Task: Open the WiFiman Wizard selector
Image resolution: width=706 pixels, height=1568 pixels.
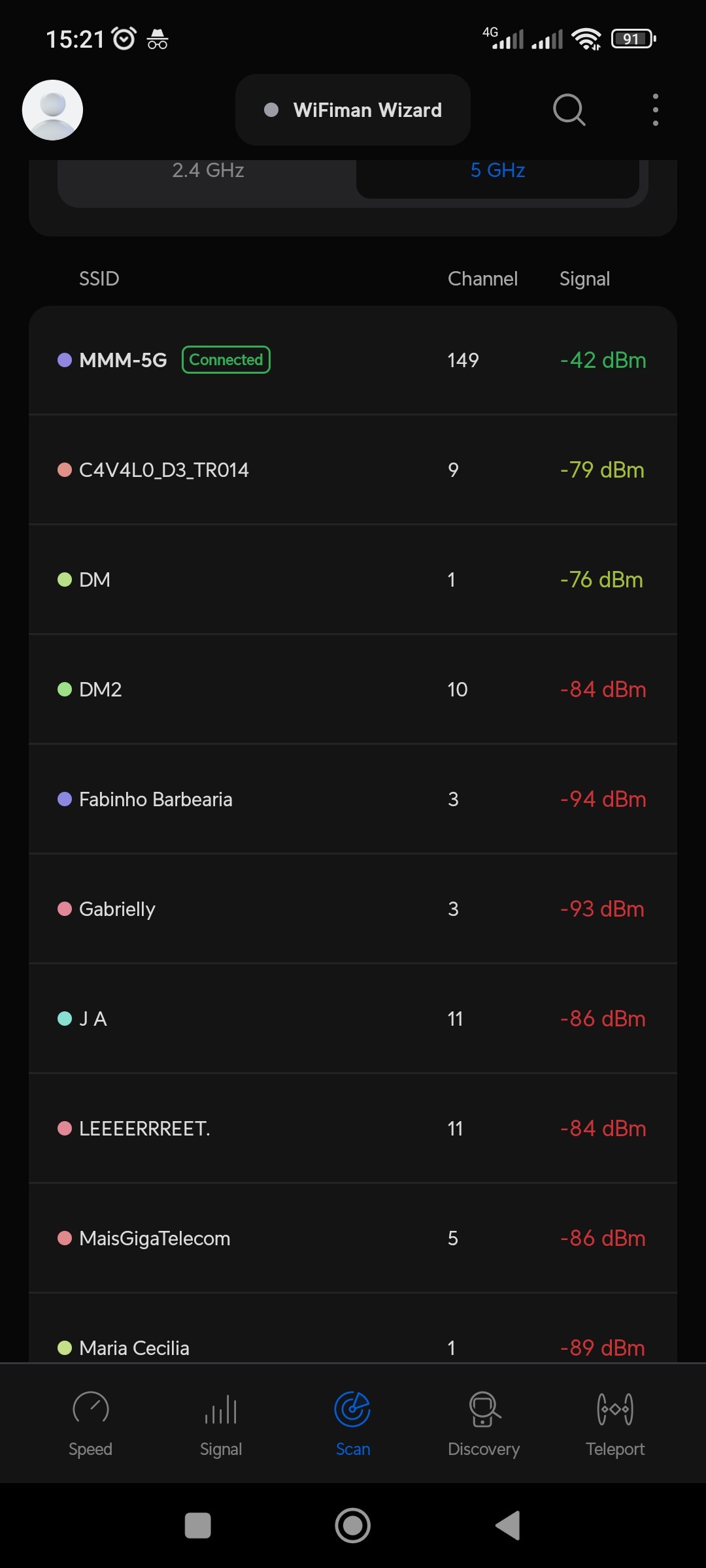Action: 353,110
